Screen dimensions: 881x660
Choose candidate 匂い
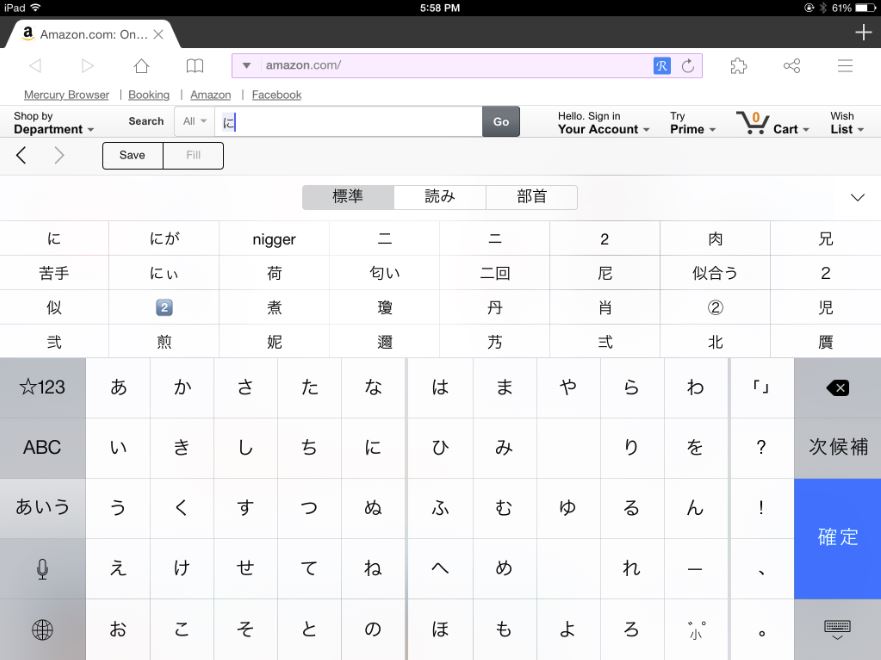click(384, 273)
